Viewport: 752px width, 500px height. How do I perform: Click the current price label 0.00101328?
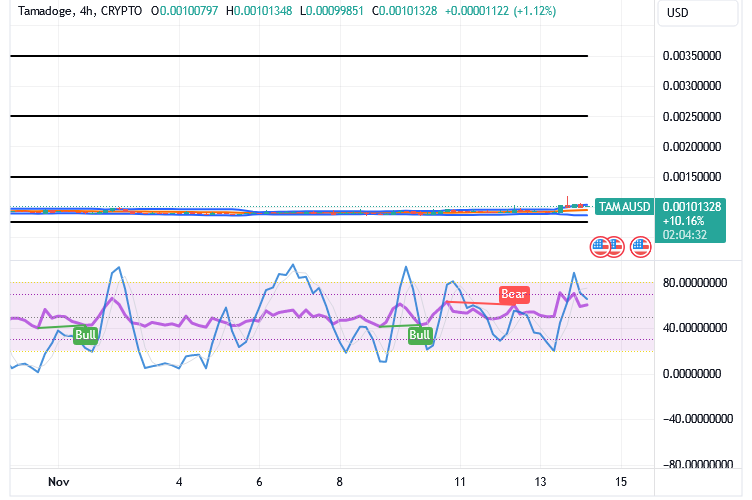692,207
